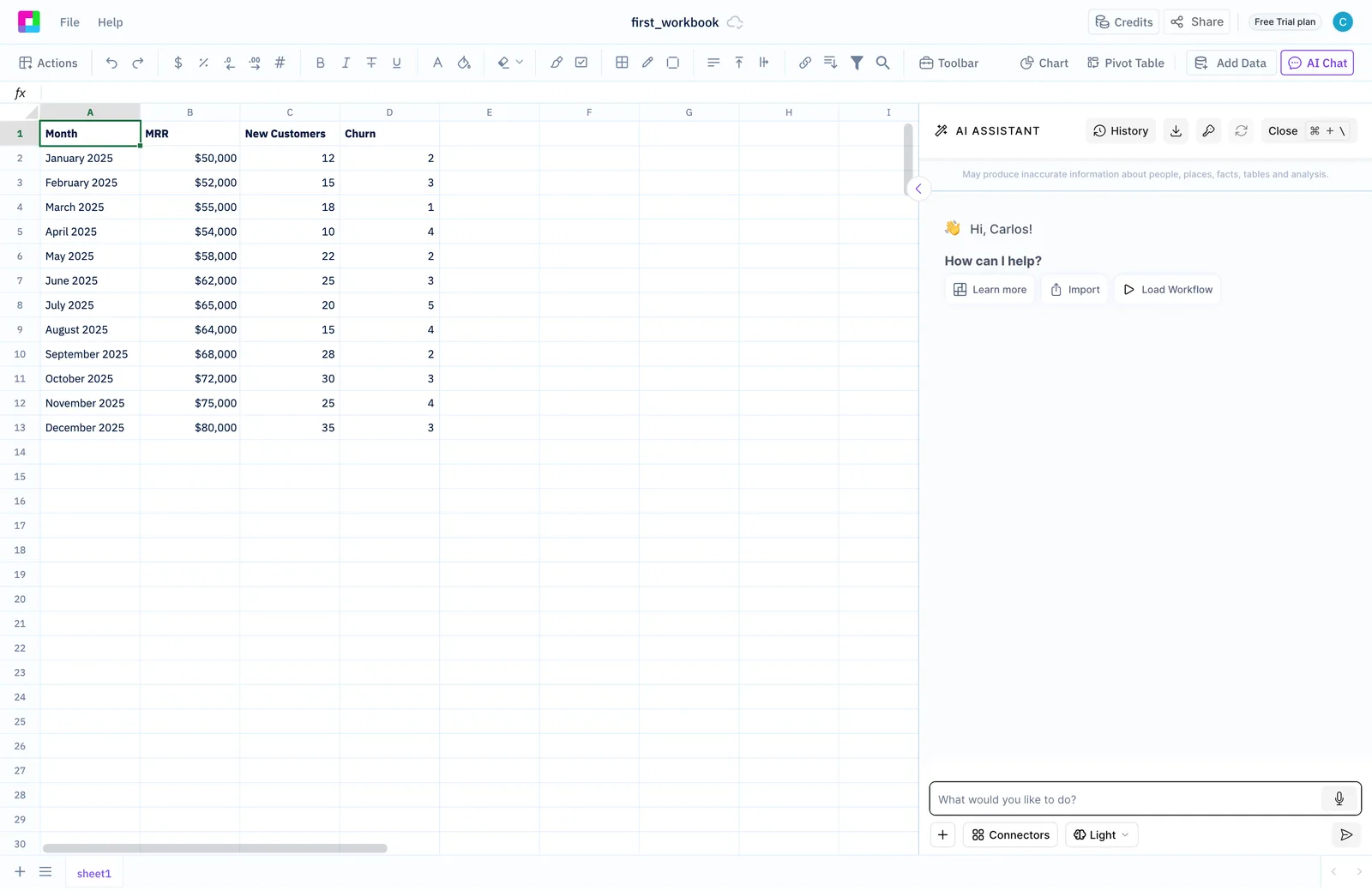This screenshot has width=1372, height=891.
Task: Click the horizontal scrollbar under the sheet
Action: pyautogui.click(x=215, y=848)
